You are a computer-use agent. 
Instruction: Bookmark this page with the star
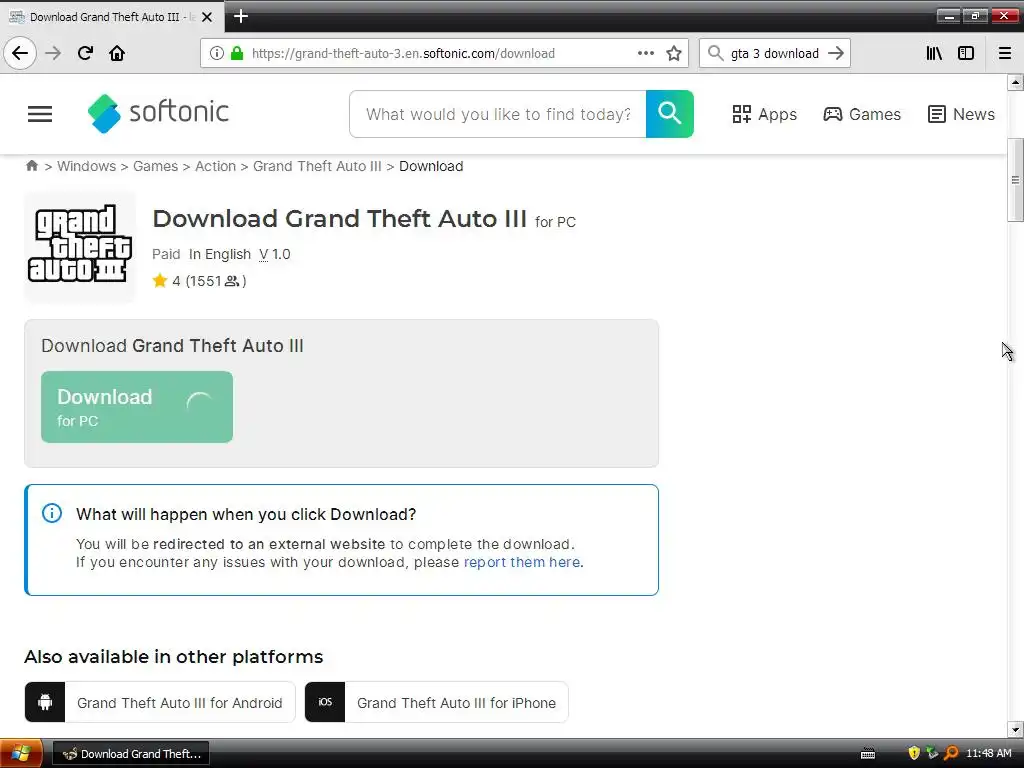click(674, 53)
